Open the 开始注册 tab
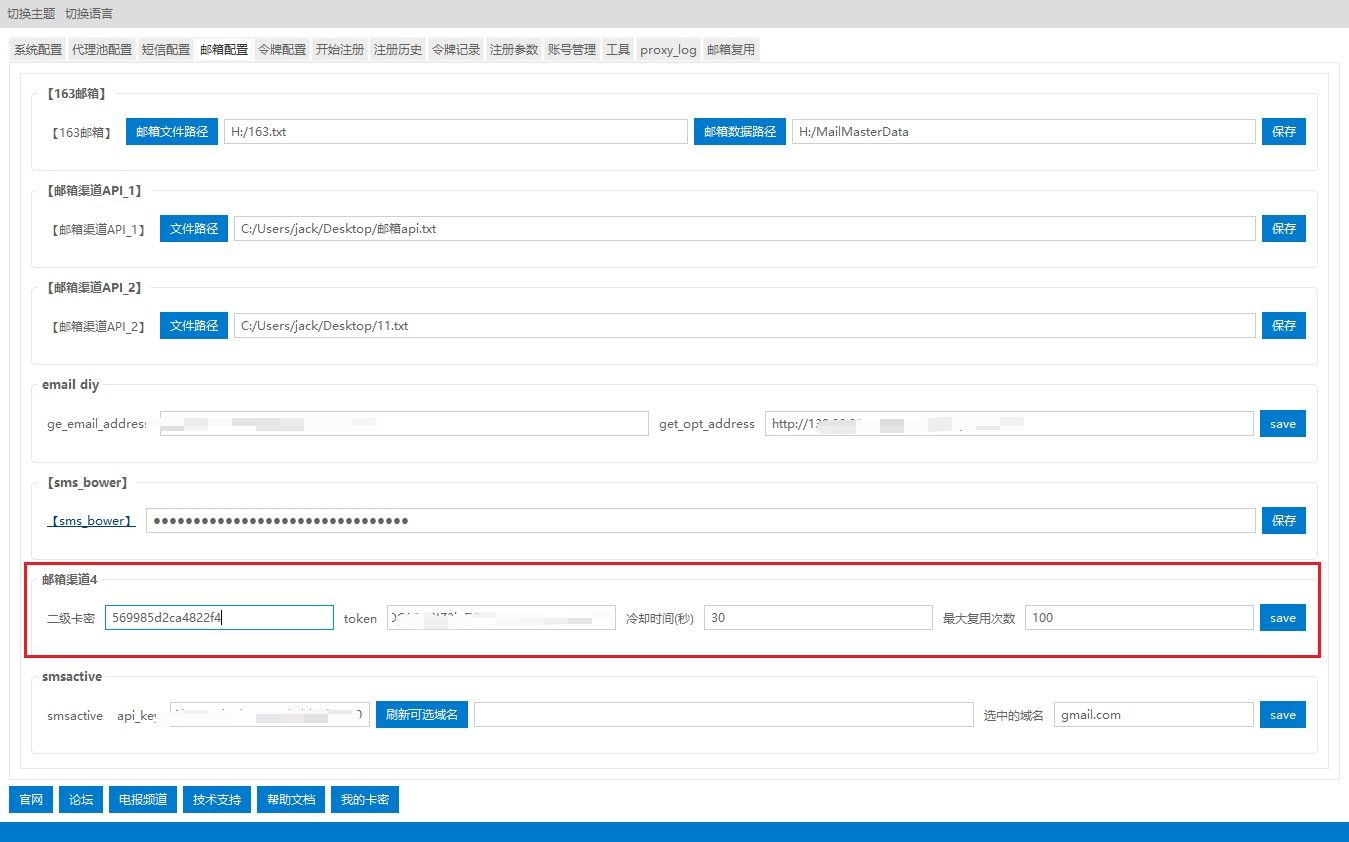 [340, 50]
